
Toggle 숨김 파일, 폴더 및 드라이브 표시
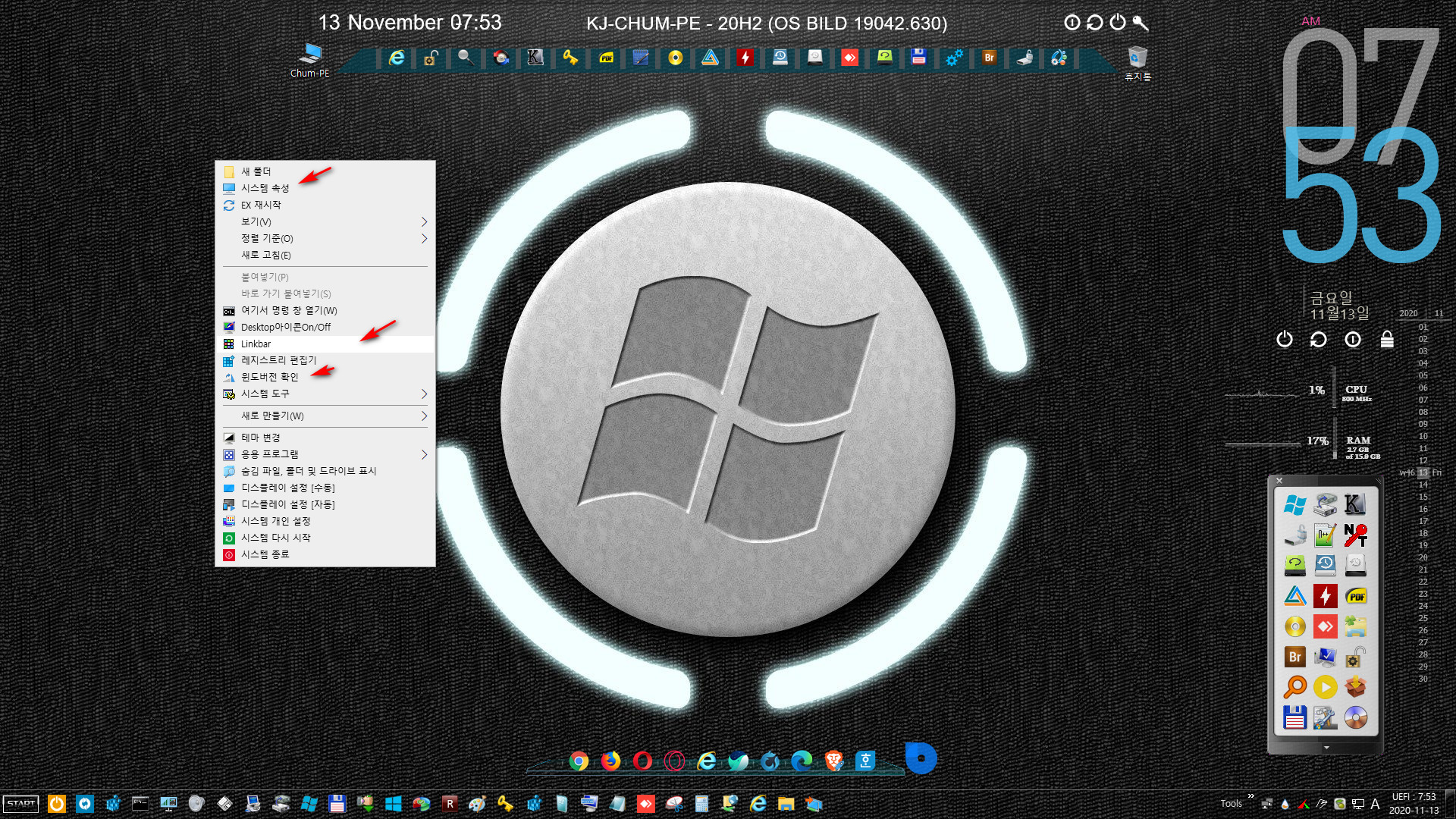[x=325, y=471]
